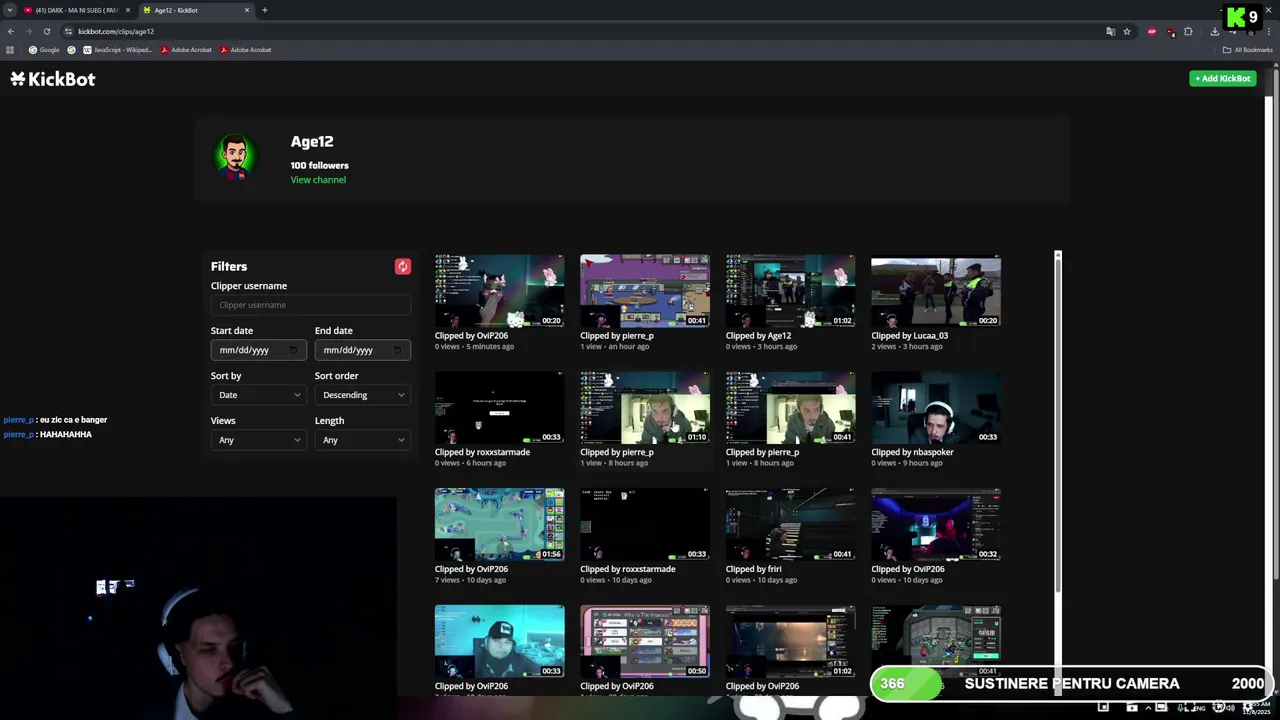Open OviP206 clip with 01:56 length
The height and width of the screenshot is (720, 1280).
pyautogui.click(x=499, y=524)
